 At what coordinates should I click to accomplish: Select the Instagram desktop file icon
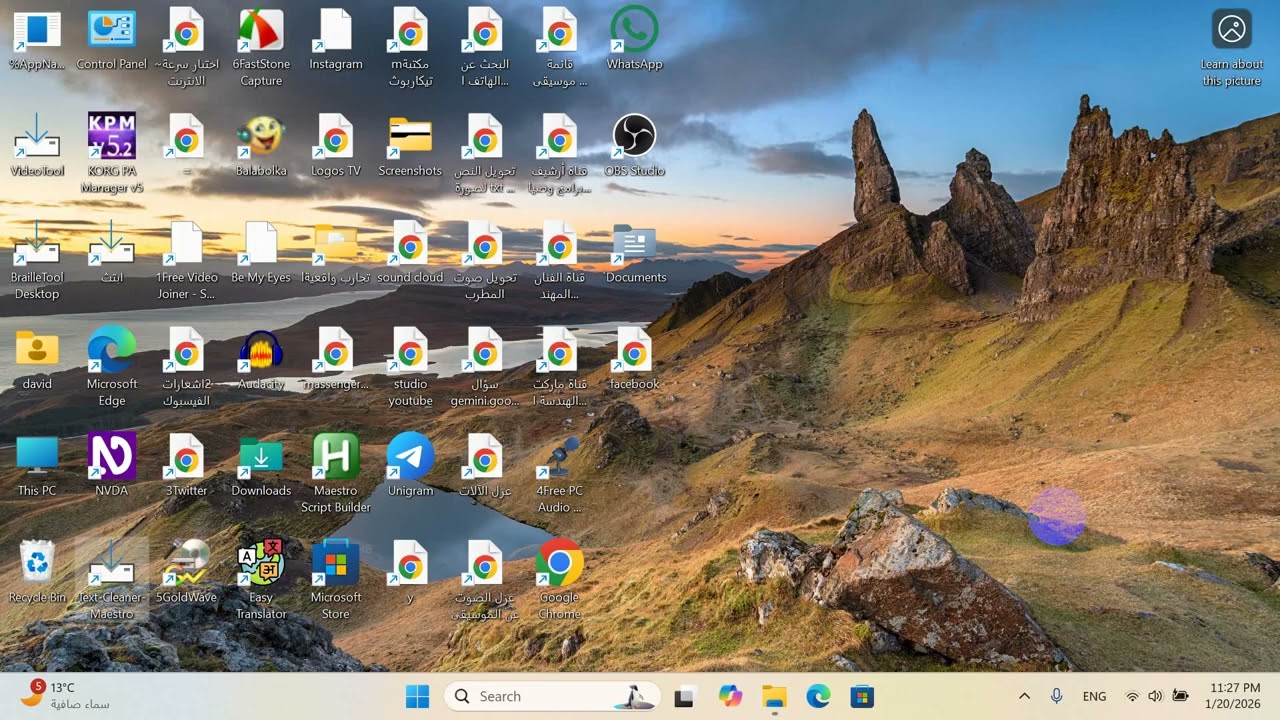[x=336, y=40]
